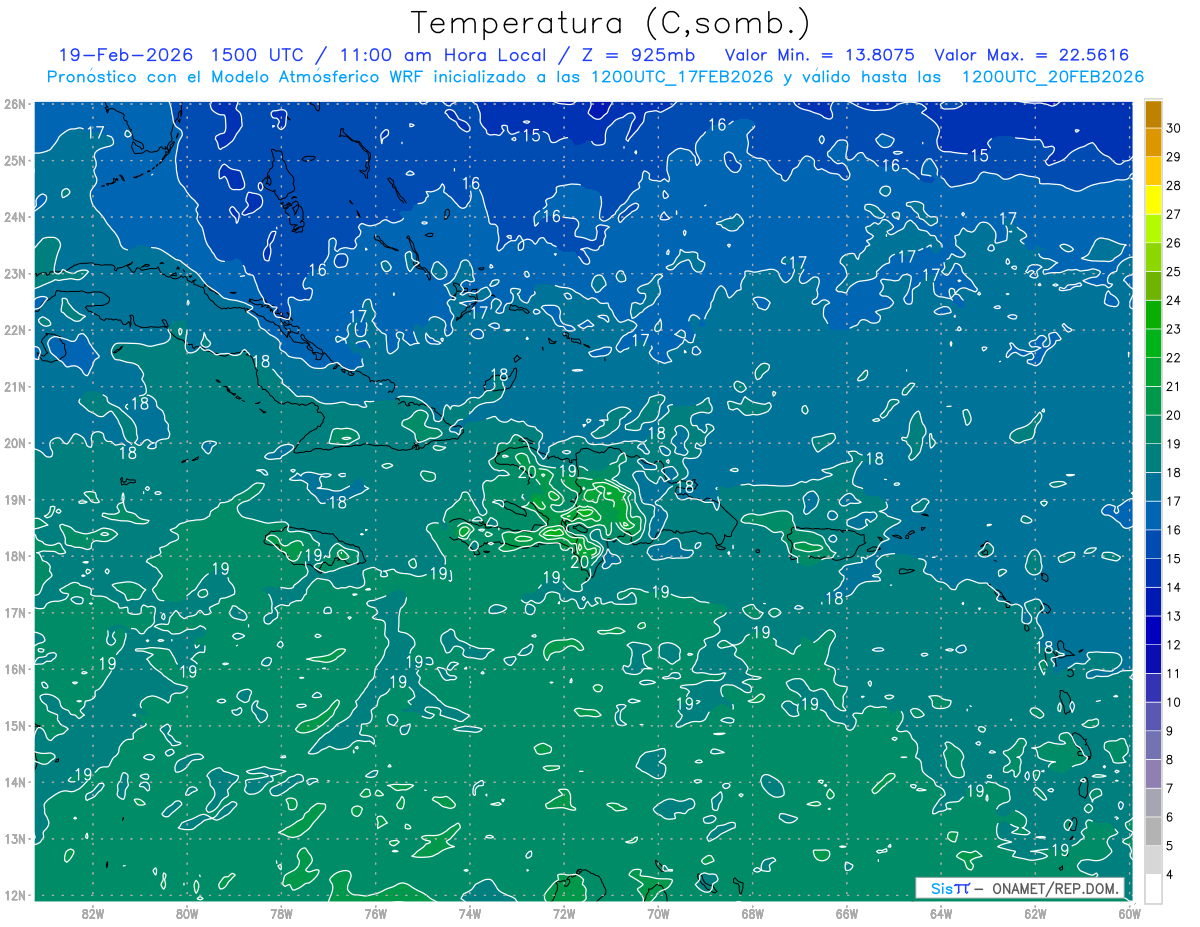Click the colorbar label "30"
1200x927 pixels.
1173,128
